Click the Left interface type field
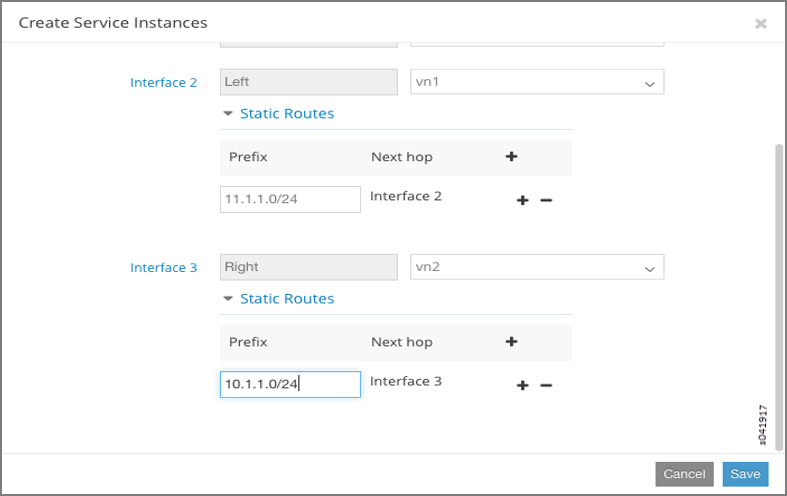Image resolution: width=787 pixels, height=496 pixels. (x=308, y=82)
